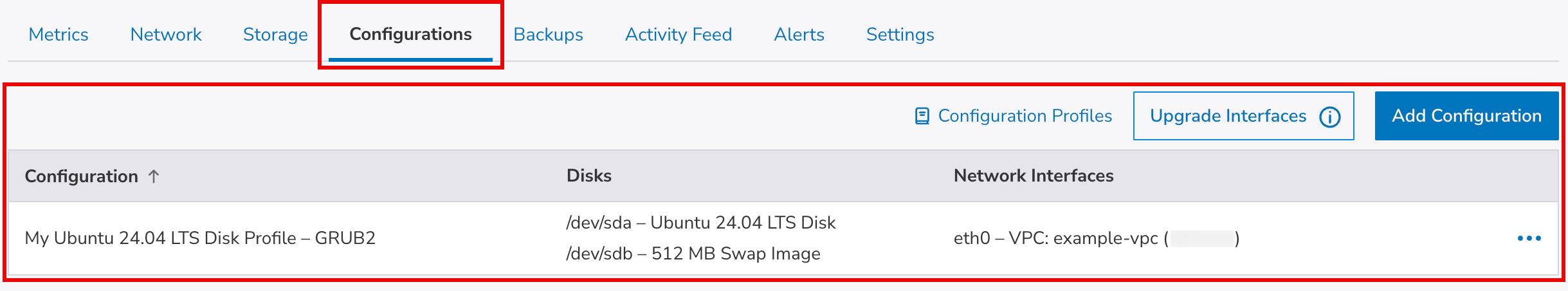
Task: Click the Disks column header
Action: click(x=588, y=176)
